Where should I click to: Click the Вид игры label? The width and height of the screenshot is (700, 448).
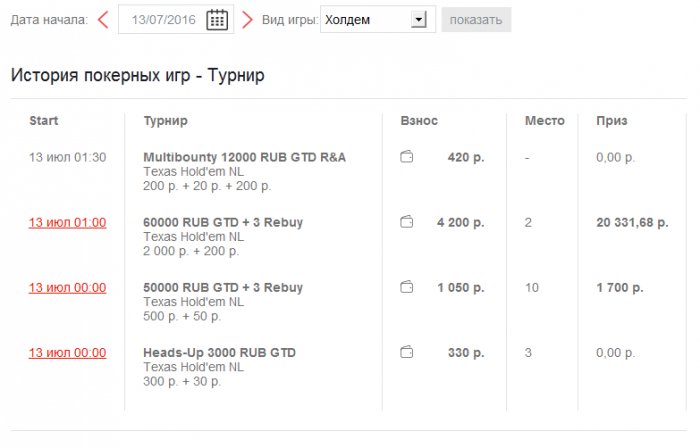point(290,20)
